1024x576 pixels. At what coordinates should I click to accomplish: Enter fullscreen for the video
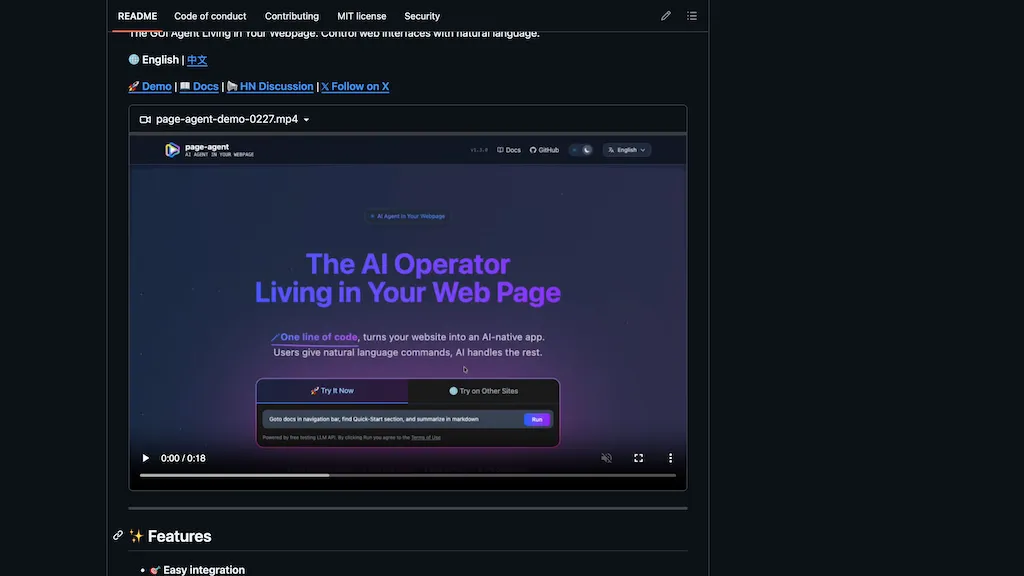pos(639,458)
